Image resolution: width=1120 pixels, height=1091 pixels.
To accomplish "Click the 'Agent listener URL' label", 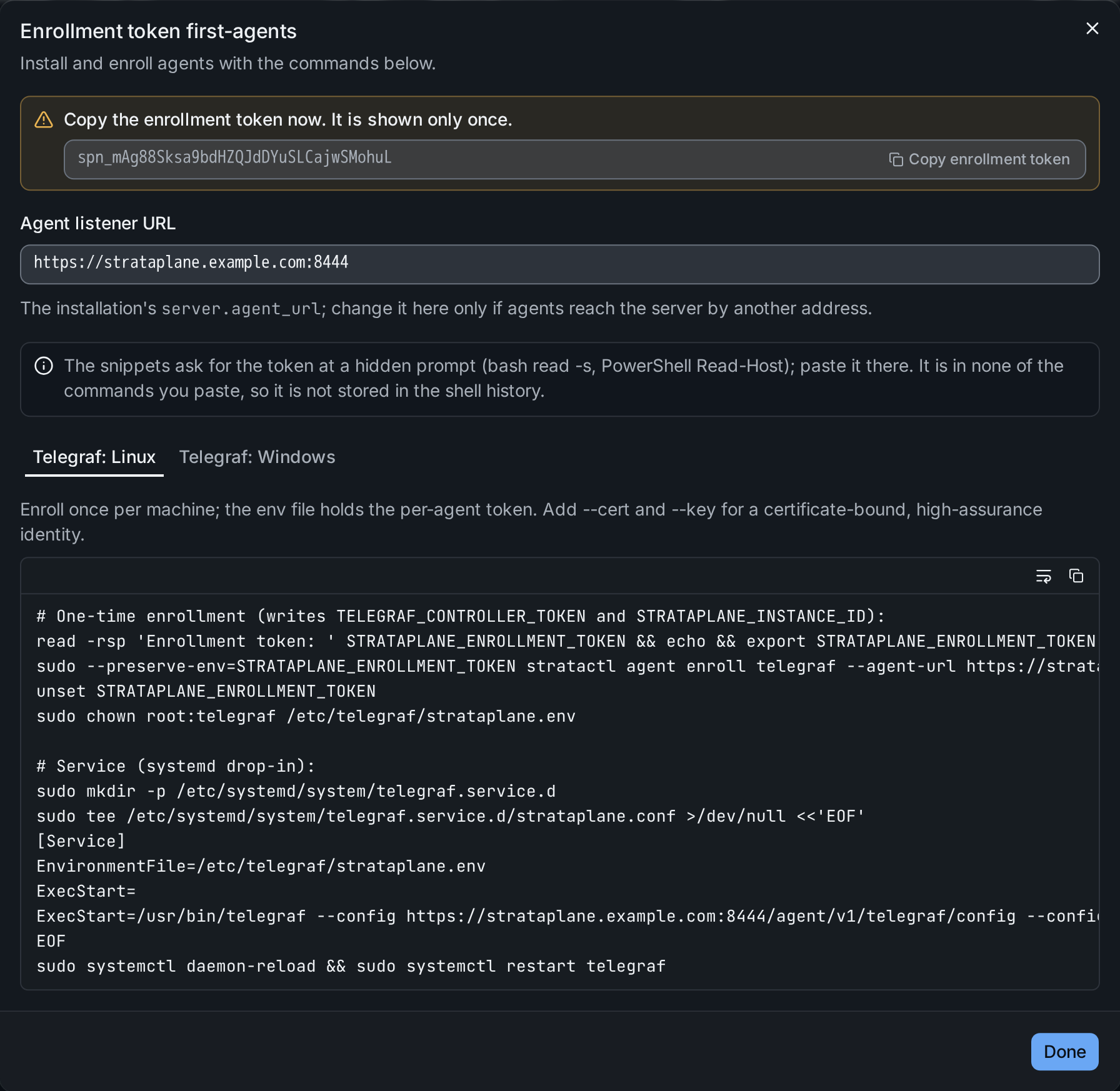I will tap(98, 223).
